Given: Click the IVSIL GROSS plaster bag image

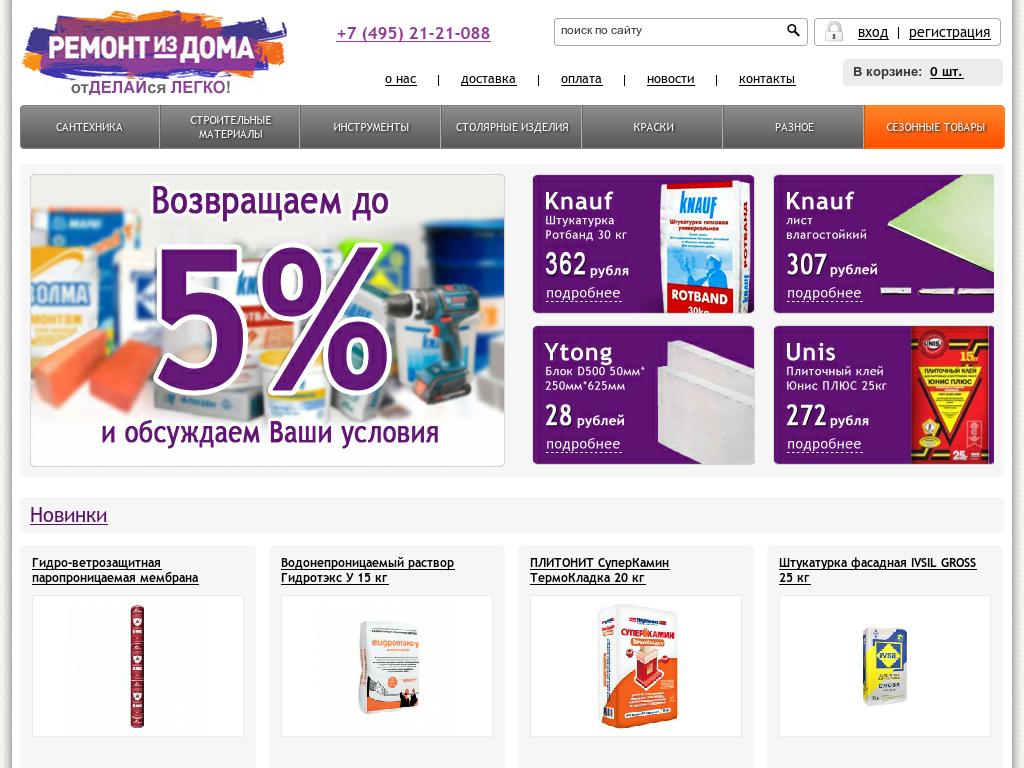Looking at the screenshot, I should (x=884, y=665).
